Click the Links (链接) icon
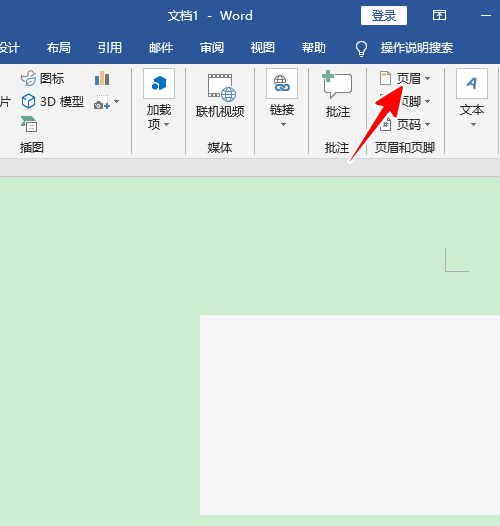Image resolution: width=500 pixels, height=526 pixels. click(x=282, y=84)
